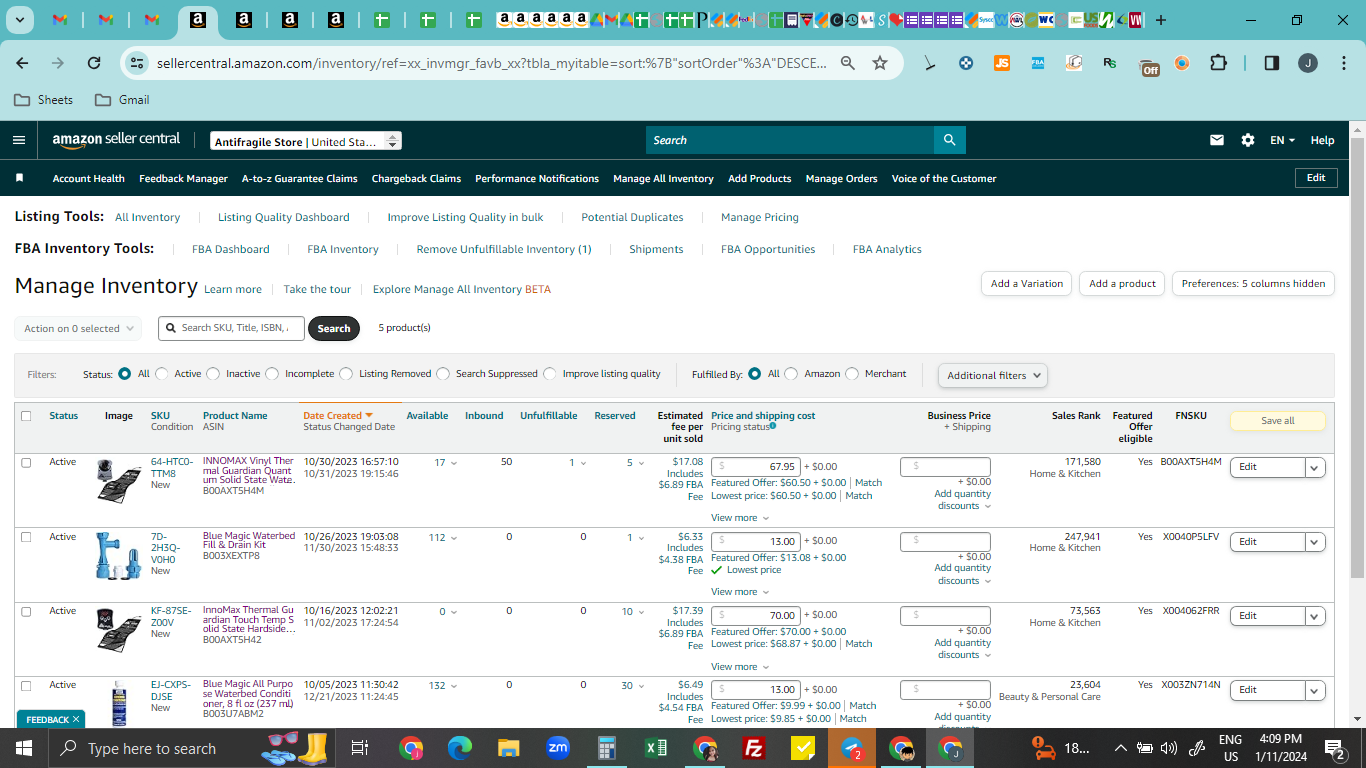Open Manage All Inventory in nav bar
Viewport: 1366px width, 768px height.
pos(663,178)
